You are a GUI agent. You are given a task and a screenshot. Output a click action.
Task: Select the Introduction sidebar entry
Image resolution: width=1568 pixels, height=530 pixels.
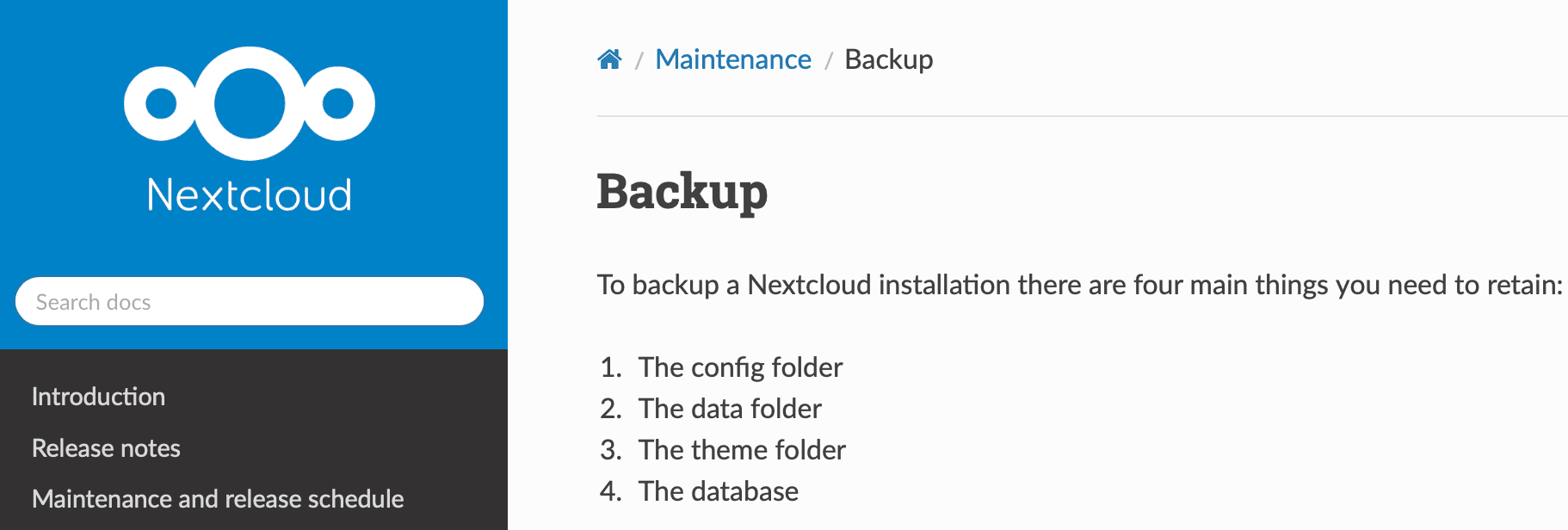pos(98,397)
